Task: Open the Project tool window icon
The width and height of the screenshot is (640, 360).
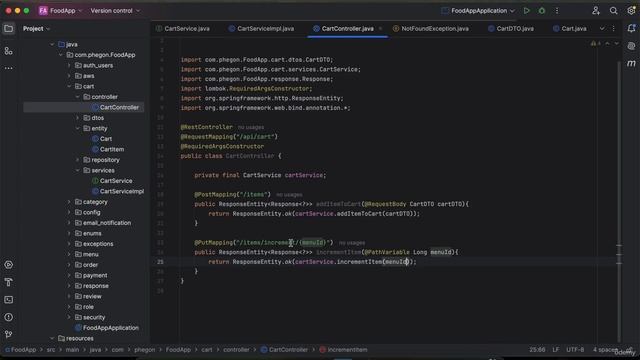Action: point(9,29)
